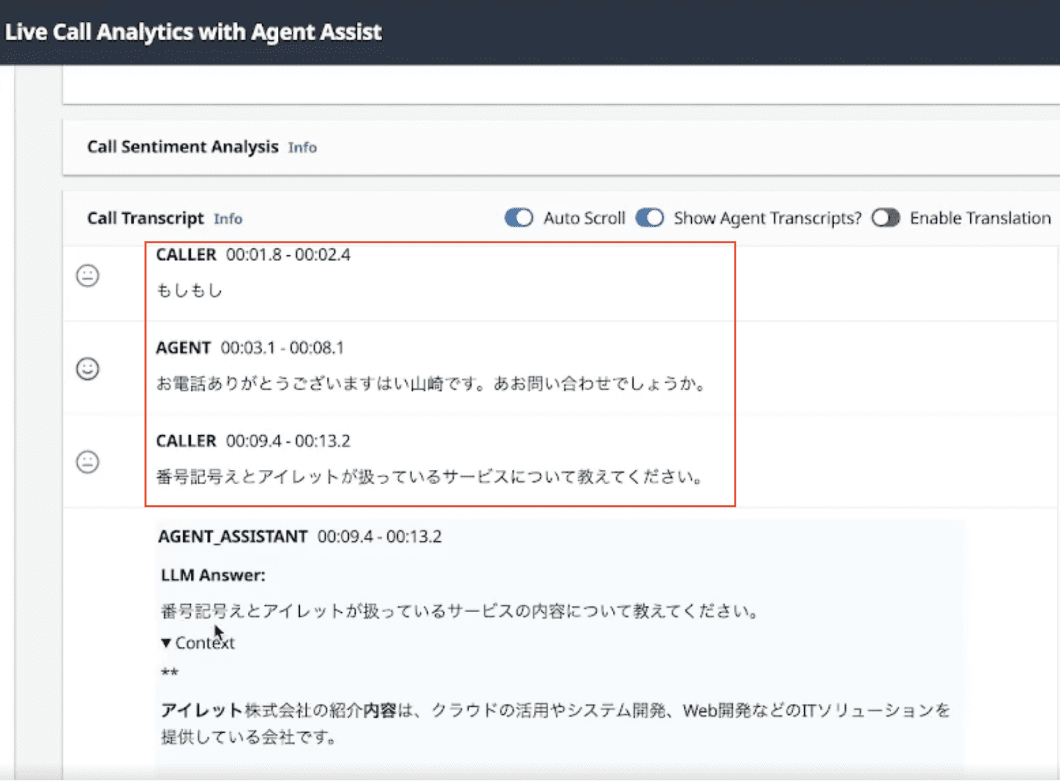Click the sentiment icon beside the second CALLER message
This screenshot has height=781, width=1060.
click(88, 463)
